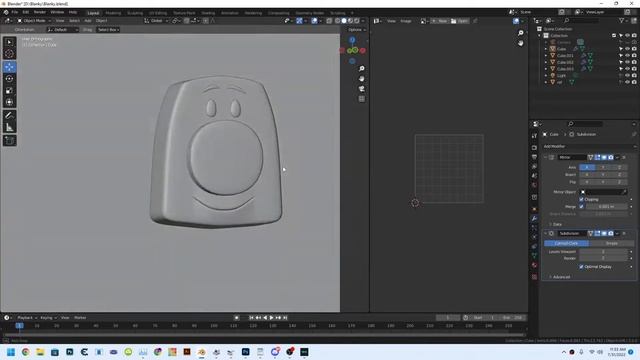The width and height of the screenshot is (640, 360).
Task: Open the Render properties tab icon
Action: pyautogui.click(x=534, y=148)
